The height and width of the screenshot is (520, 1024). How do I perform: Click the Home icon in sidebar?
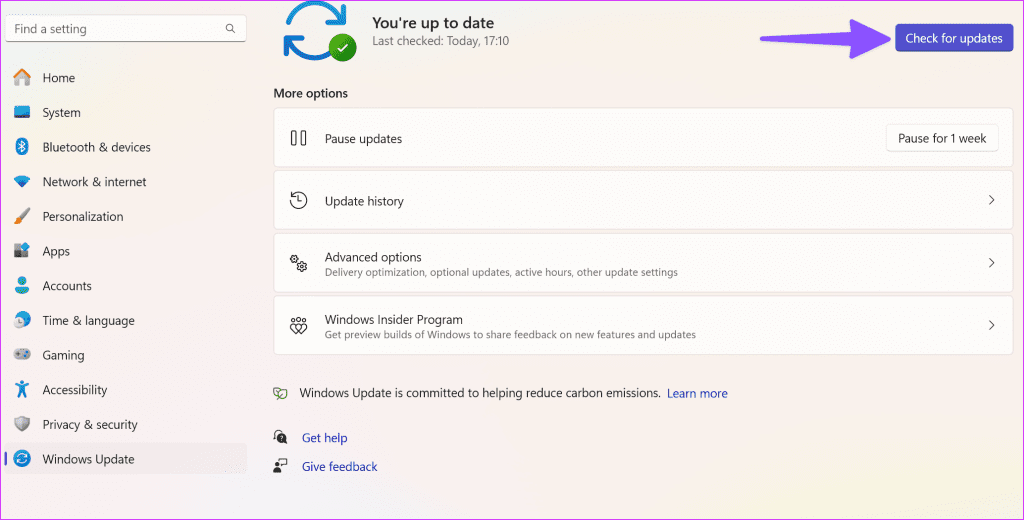pyautogui.click(x=22, y=77)
